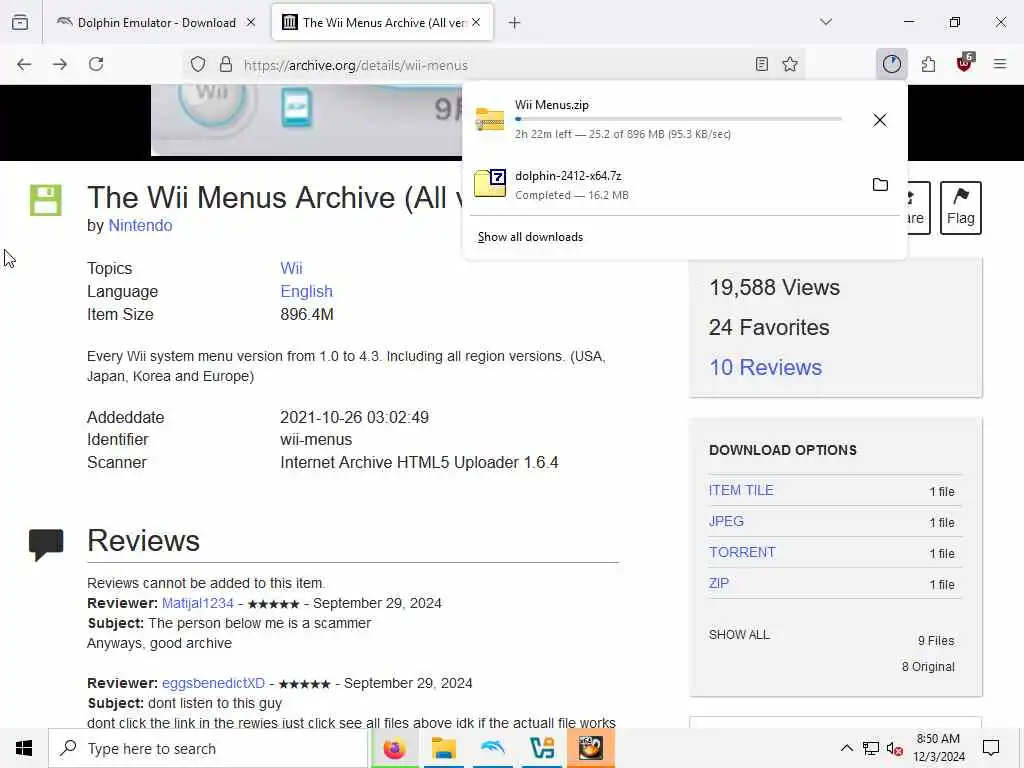Open the VS-style taskbar app icon
Viewport: 1024px width, 768px height.
pos(542,748)
